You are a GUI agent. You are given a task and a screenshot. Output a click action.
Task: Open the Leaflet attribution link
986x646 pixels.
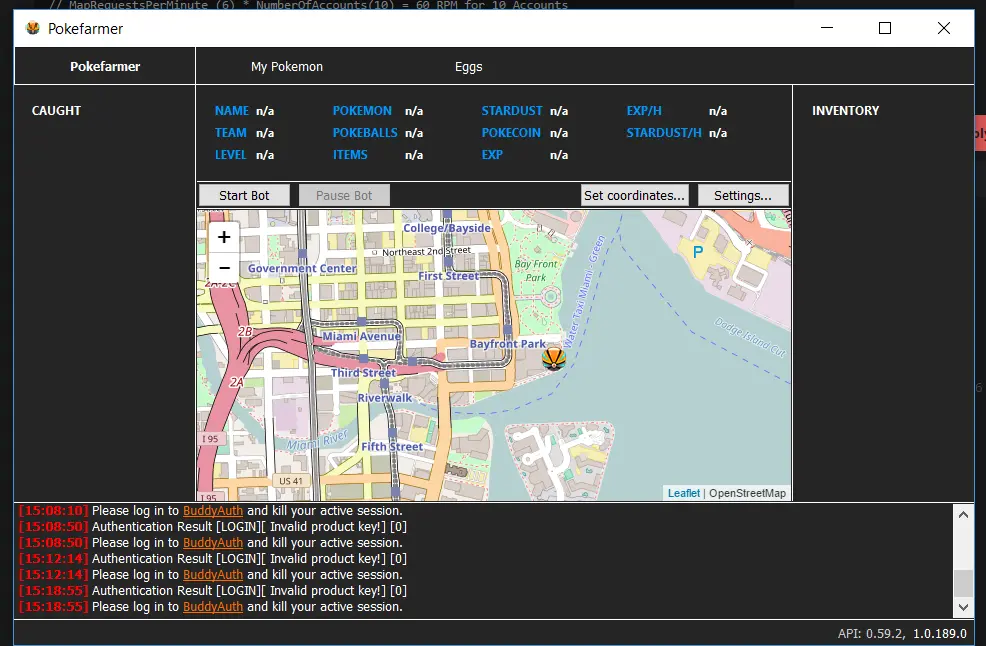[x=684, y=493]
